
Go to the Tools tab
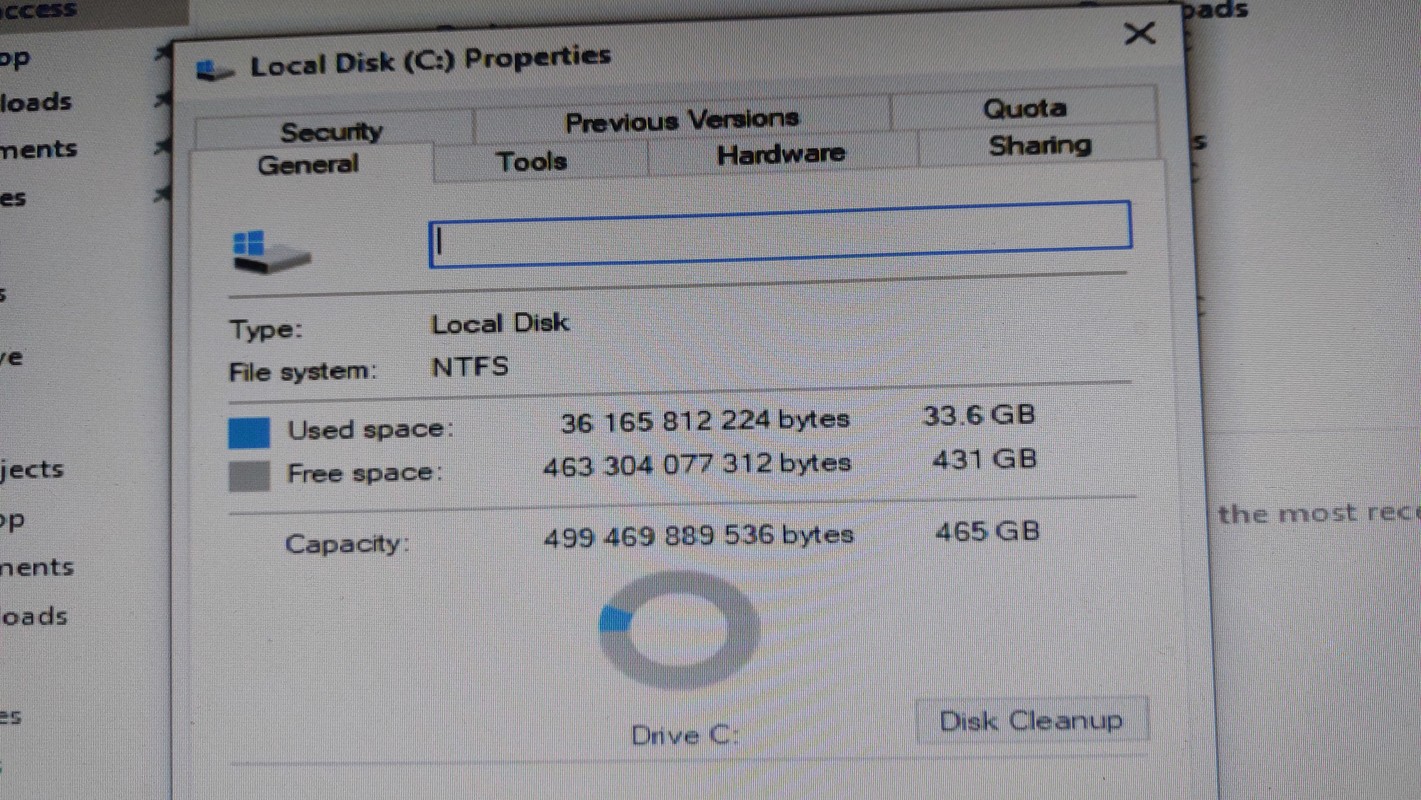[531, 161]
